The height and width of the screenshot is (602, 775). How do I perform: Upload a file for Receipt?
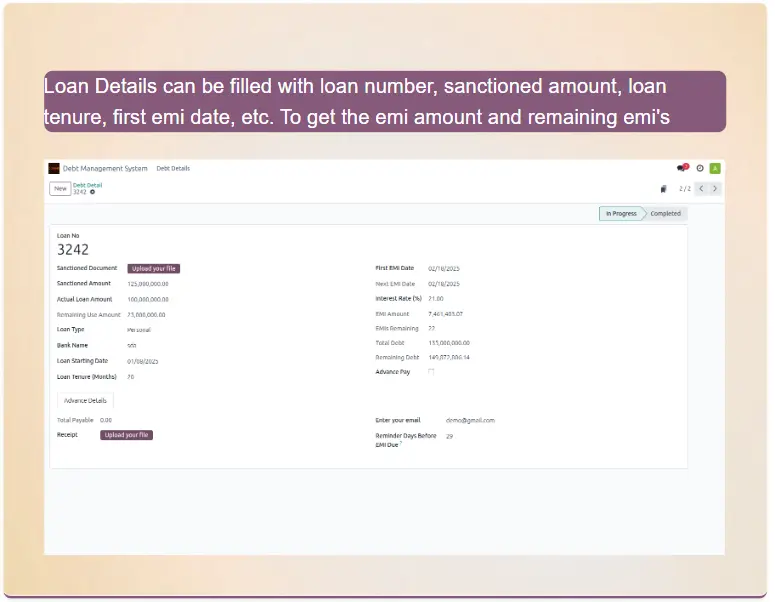[126, 435]
